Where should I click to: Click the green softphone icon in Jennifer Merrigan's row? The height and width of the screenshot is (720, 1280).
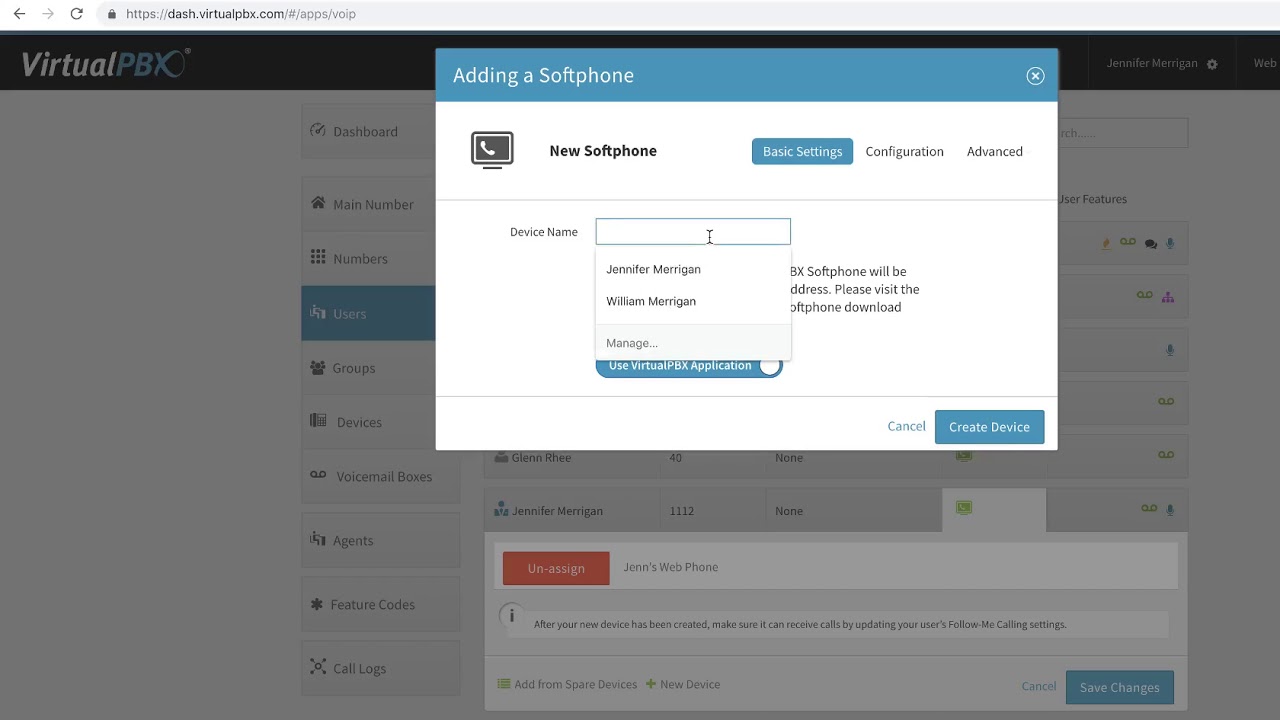[964, 508]
